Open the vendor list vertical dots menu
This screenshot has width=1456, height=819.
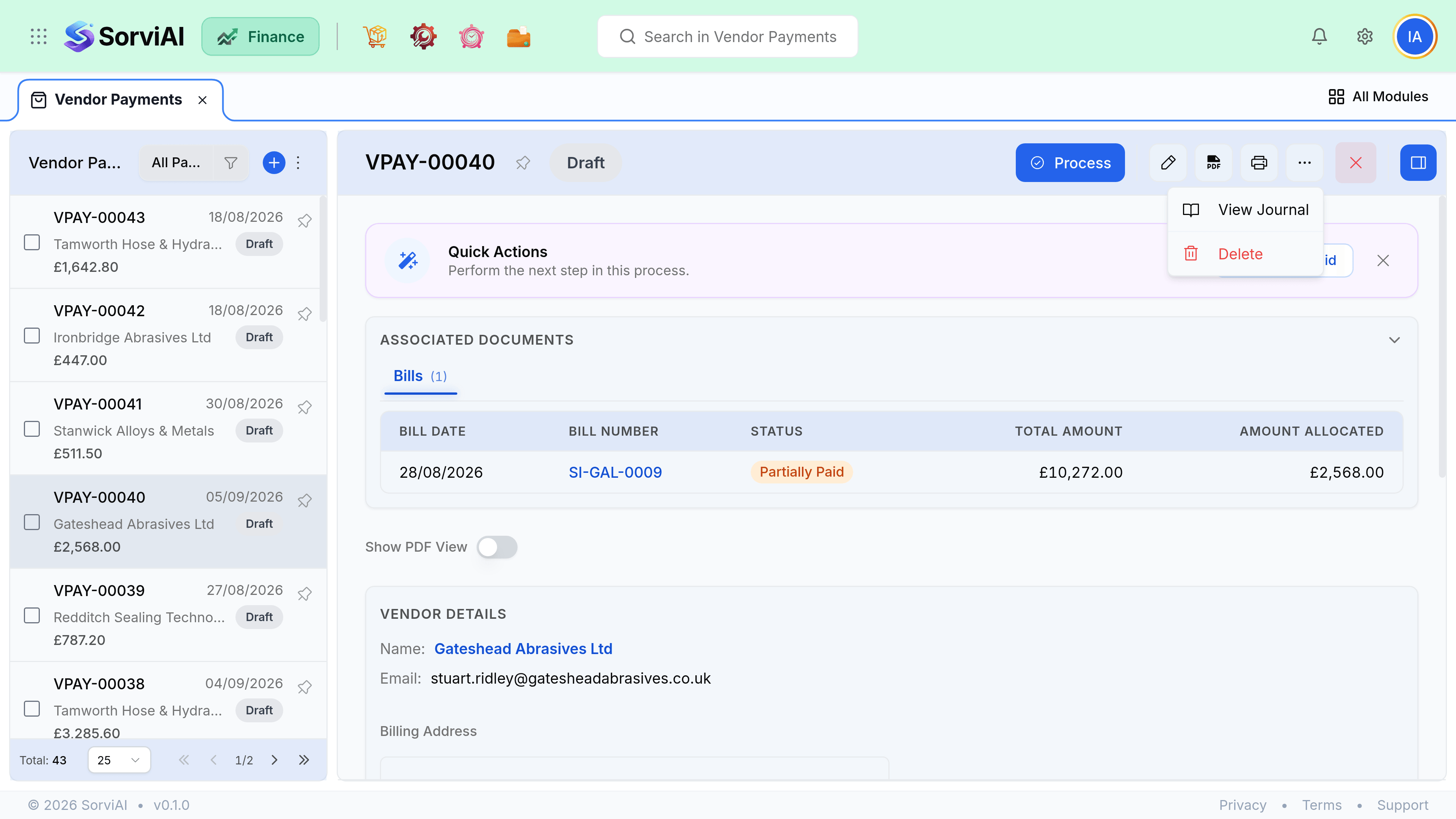(298, 163)
